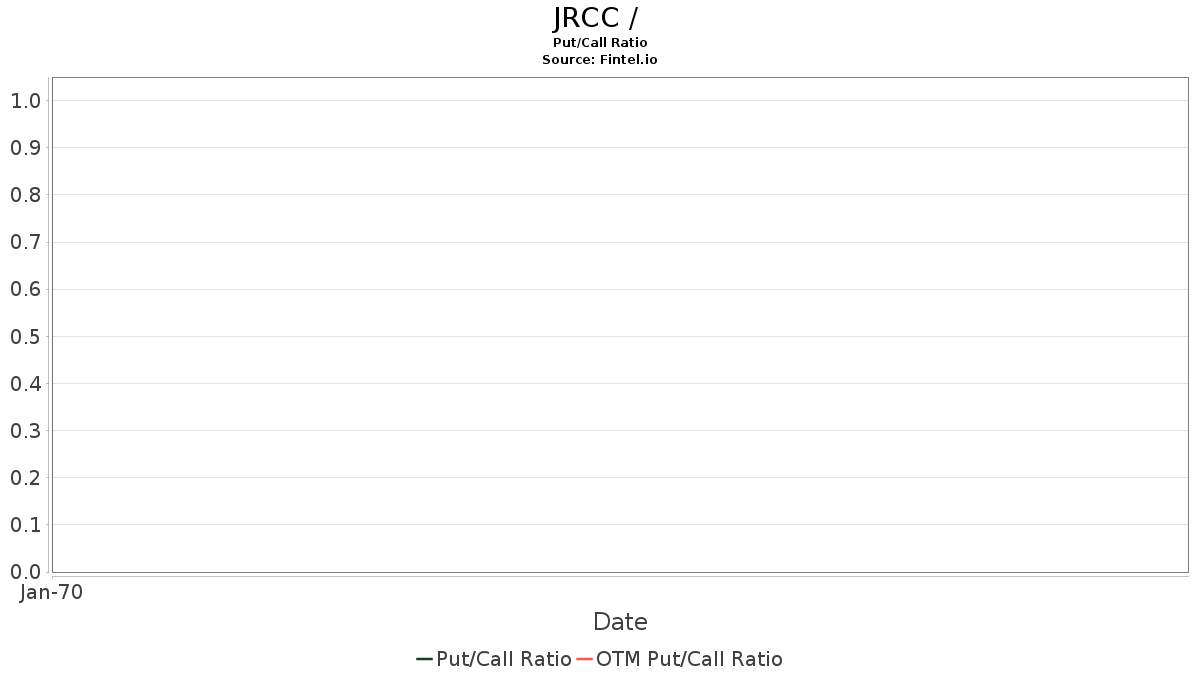Click the Date x-axis title
The width and height of the screenshot is (1200, 675).
620,622
